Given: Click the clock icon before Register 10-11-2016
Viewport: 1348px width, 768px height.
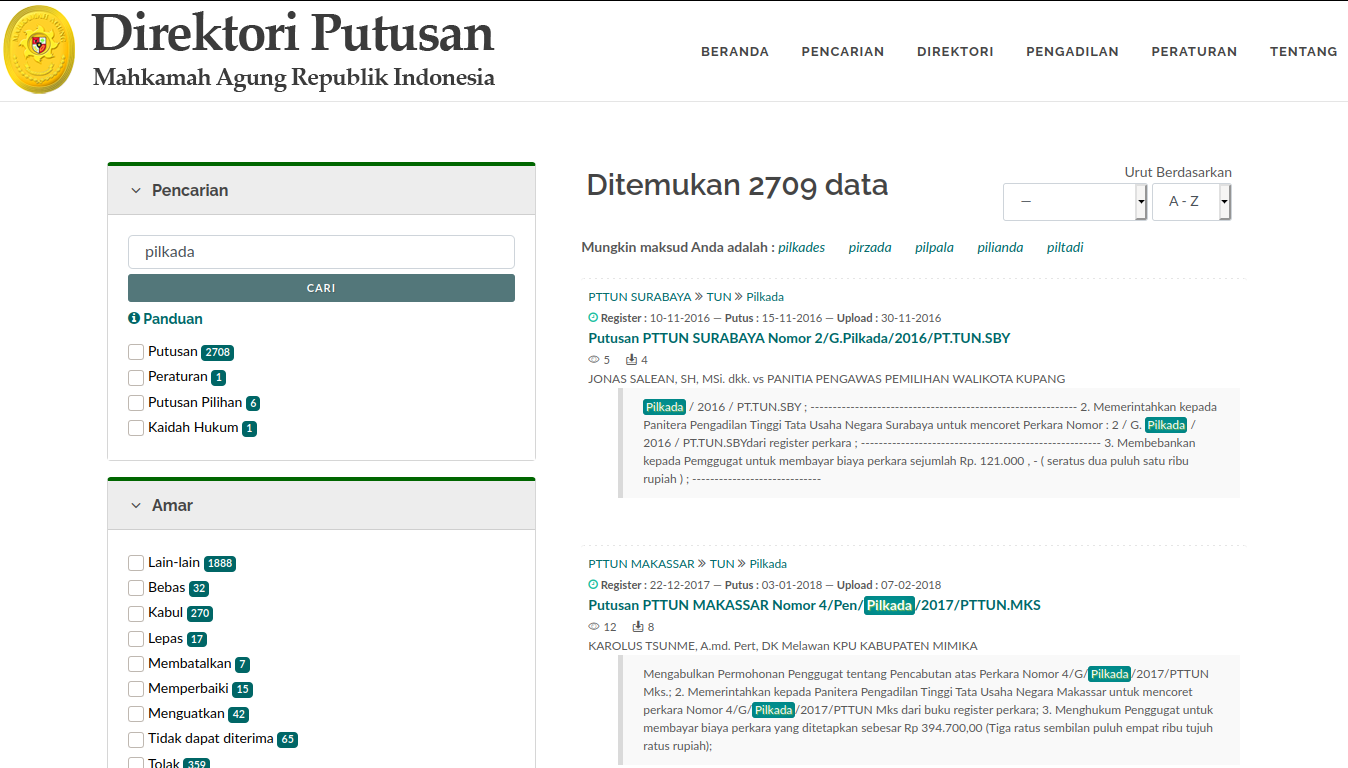Looking at the screenshot, I should 593,318.
